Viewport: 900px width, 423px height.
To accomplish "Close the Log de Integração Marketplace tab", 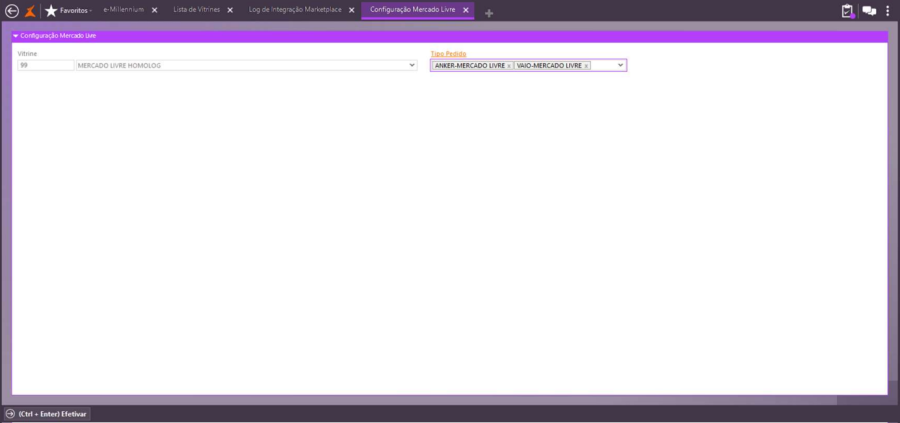I will pyautogui.click(x=352, y=10).
